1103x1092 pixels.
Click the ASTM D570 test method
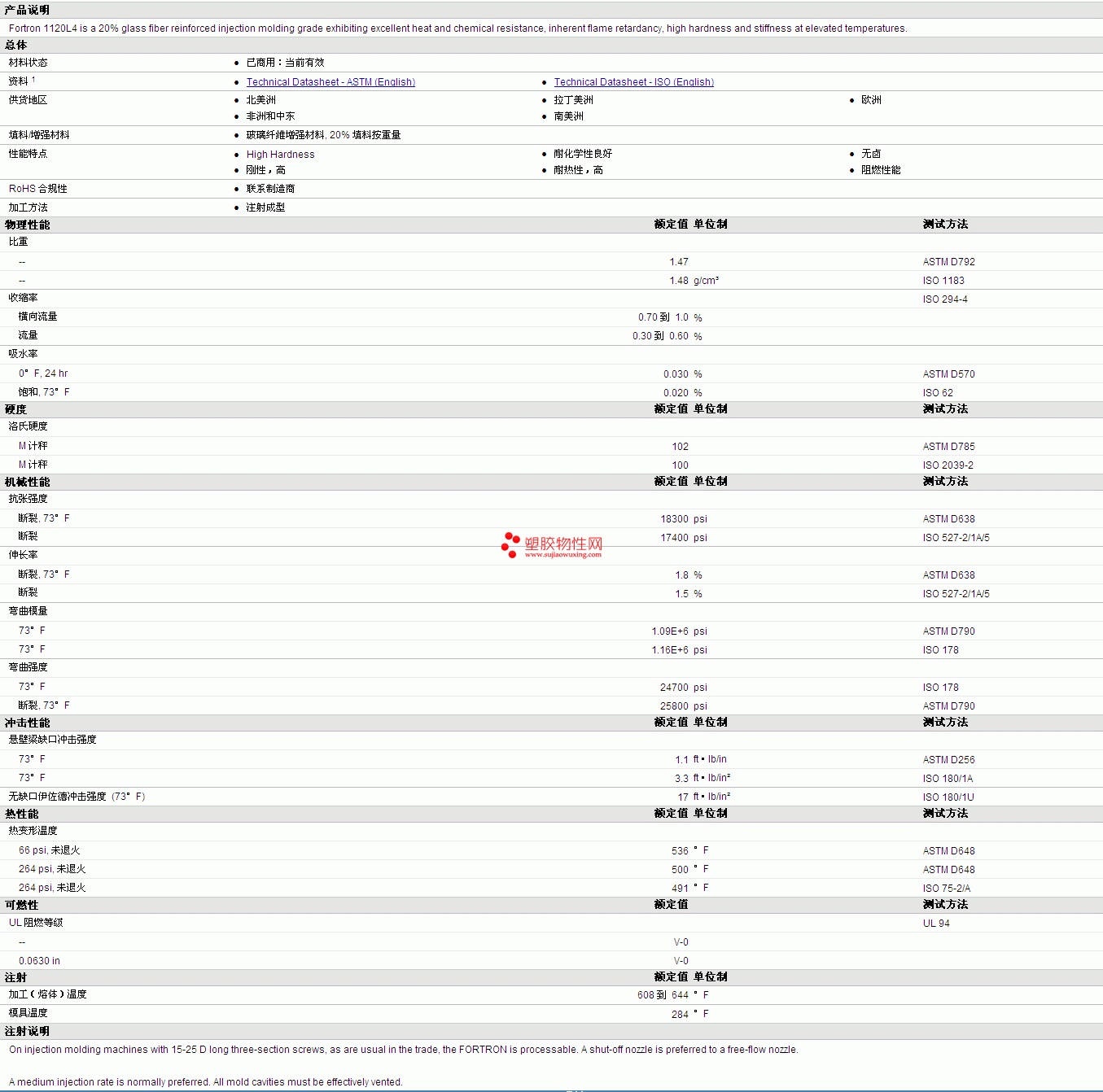coord(948,374)
